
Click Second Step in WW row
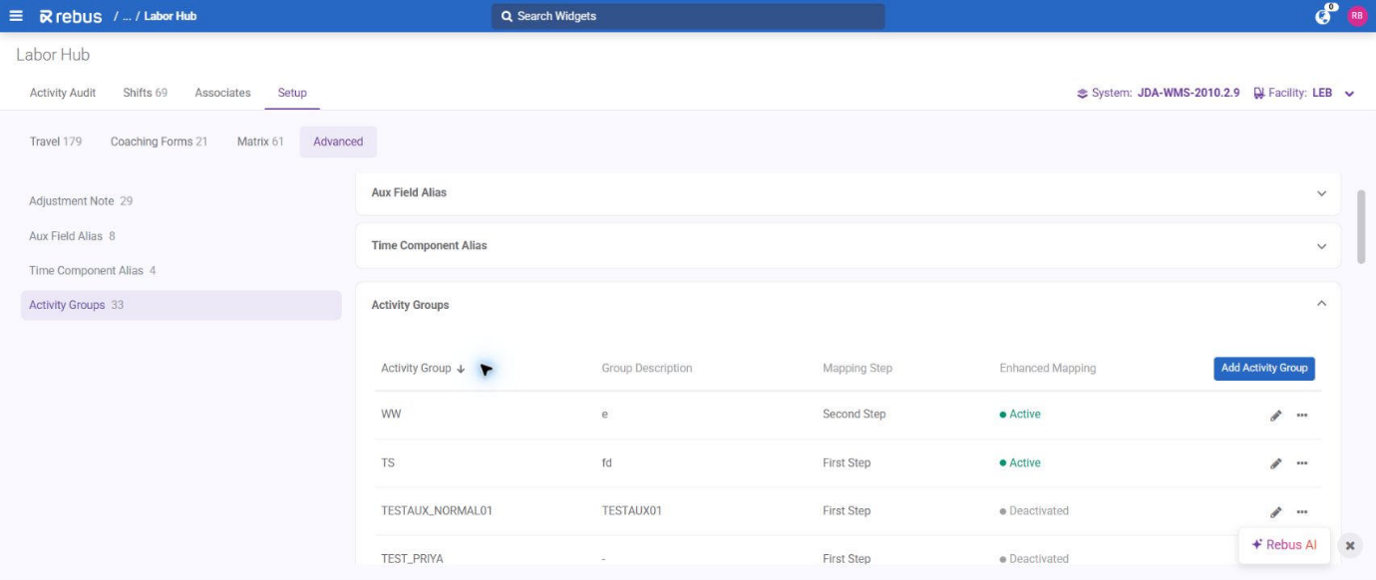coord(854,414)
